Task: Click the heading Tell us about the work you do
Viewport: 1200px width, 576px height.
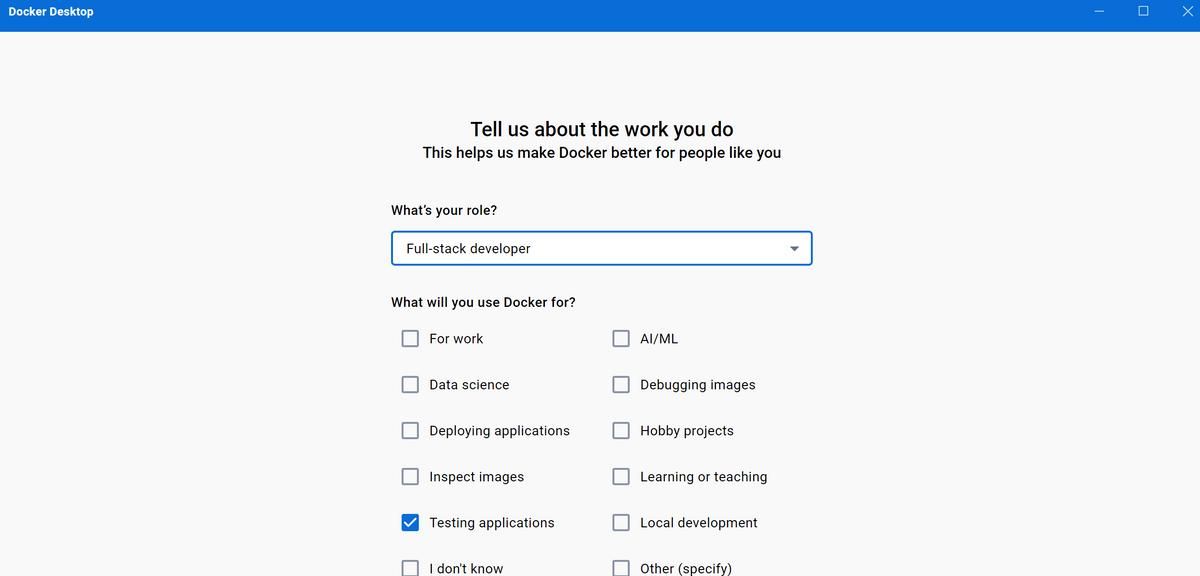Action: (x=601, y=129)
